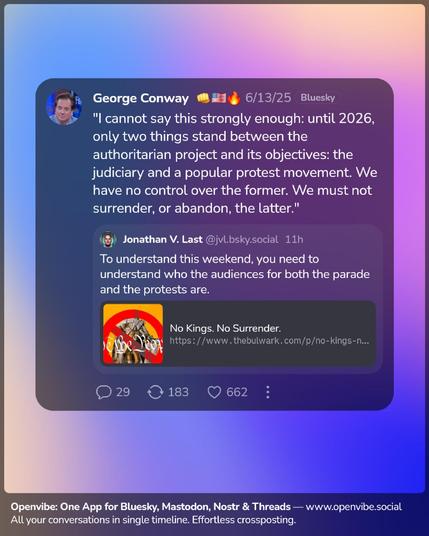Open the thebulwark.com article URL

(x=269, y=341)
